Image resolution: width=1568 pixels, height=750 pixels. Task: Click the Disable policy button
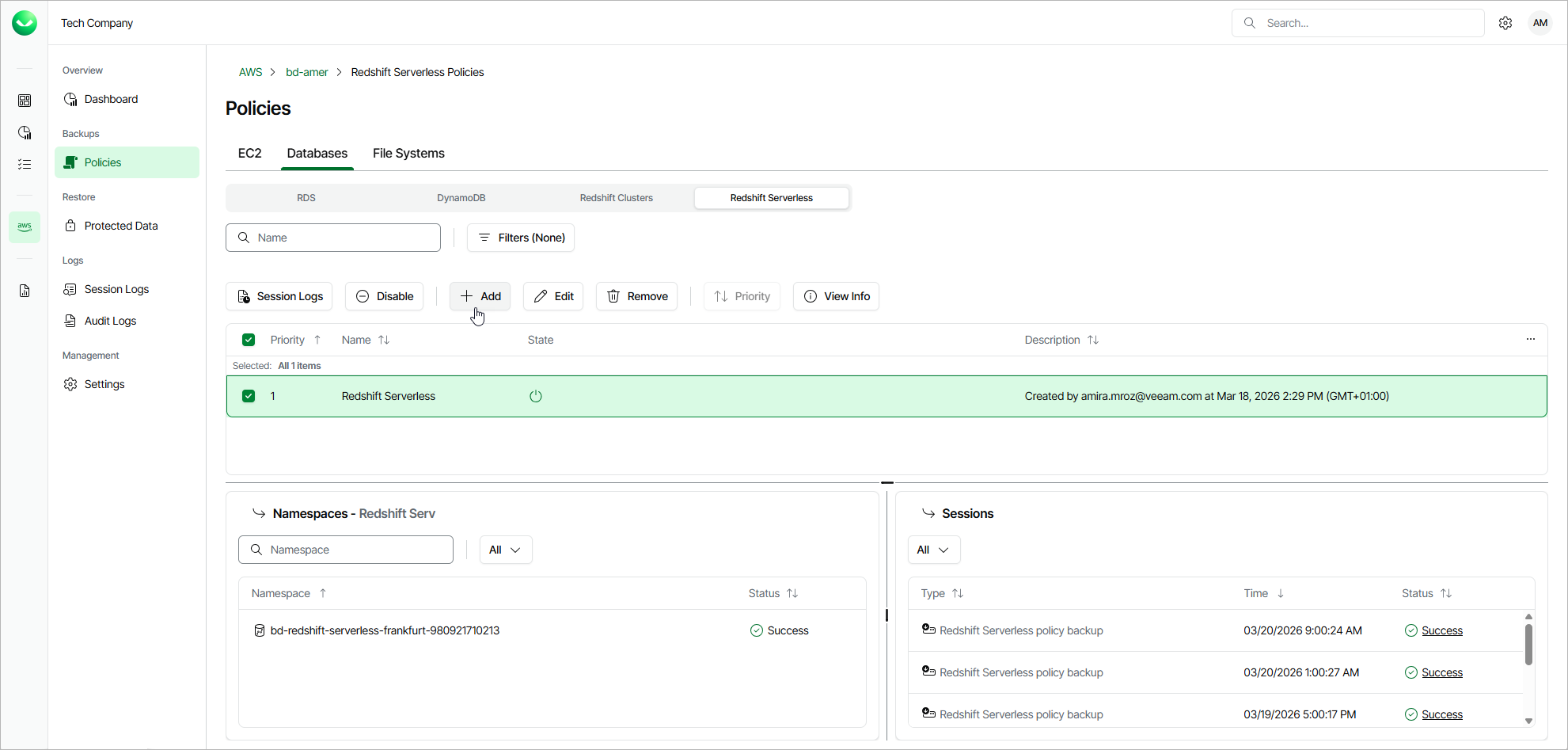click(384, 296)
